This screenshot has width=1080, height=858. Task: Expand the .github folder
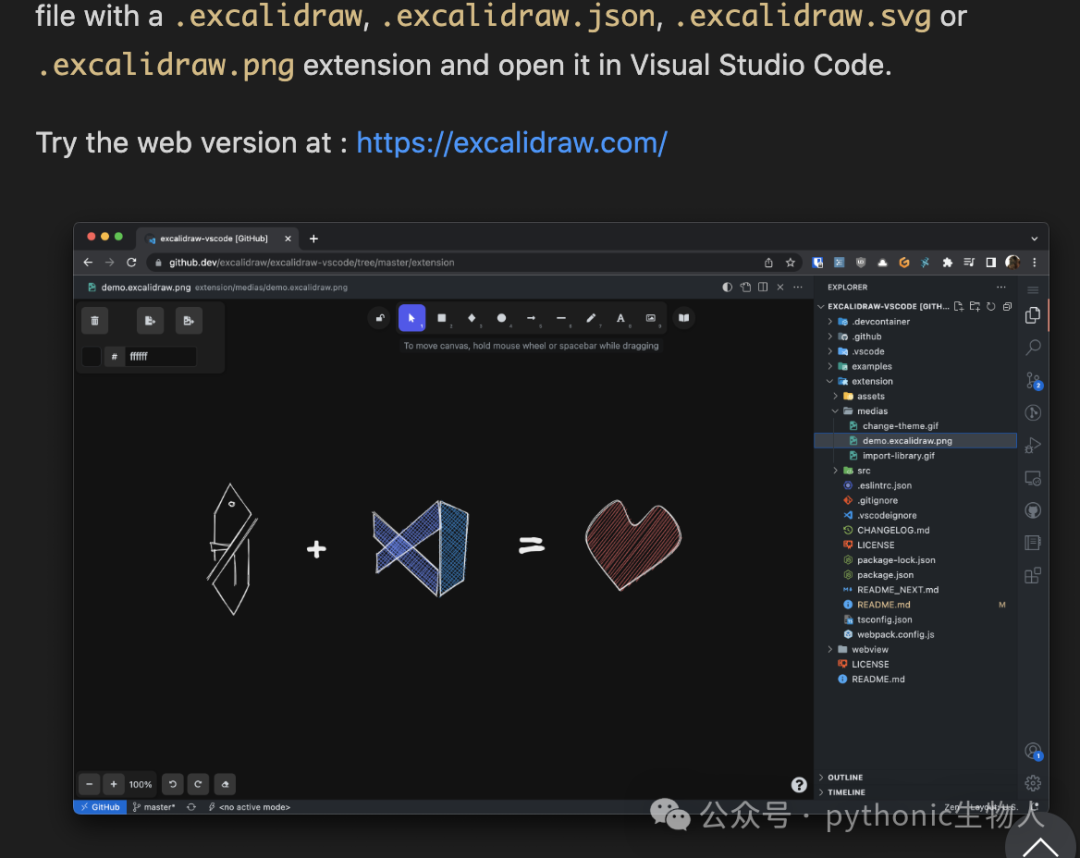(x=916, y=337)
